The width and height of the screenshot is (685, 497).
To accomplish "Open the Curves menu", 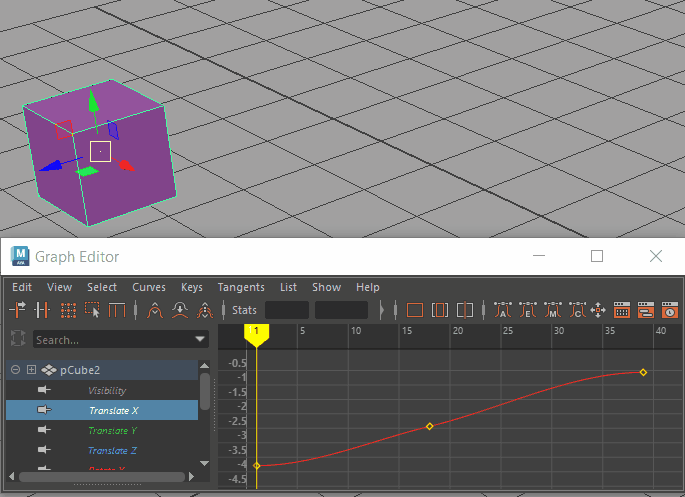I will click(x=149, y=287).
